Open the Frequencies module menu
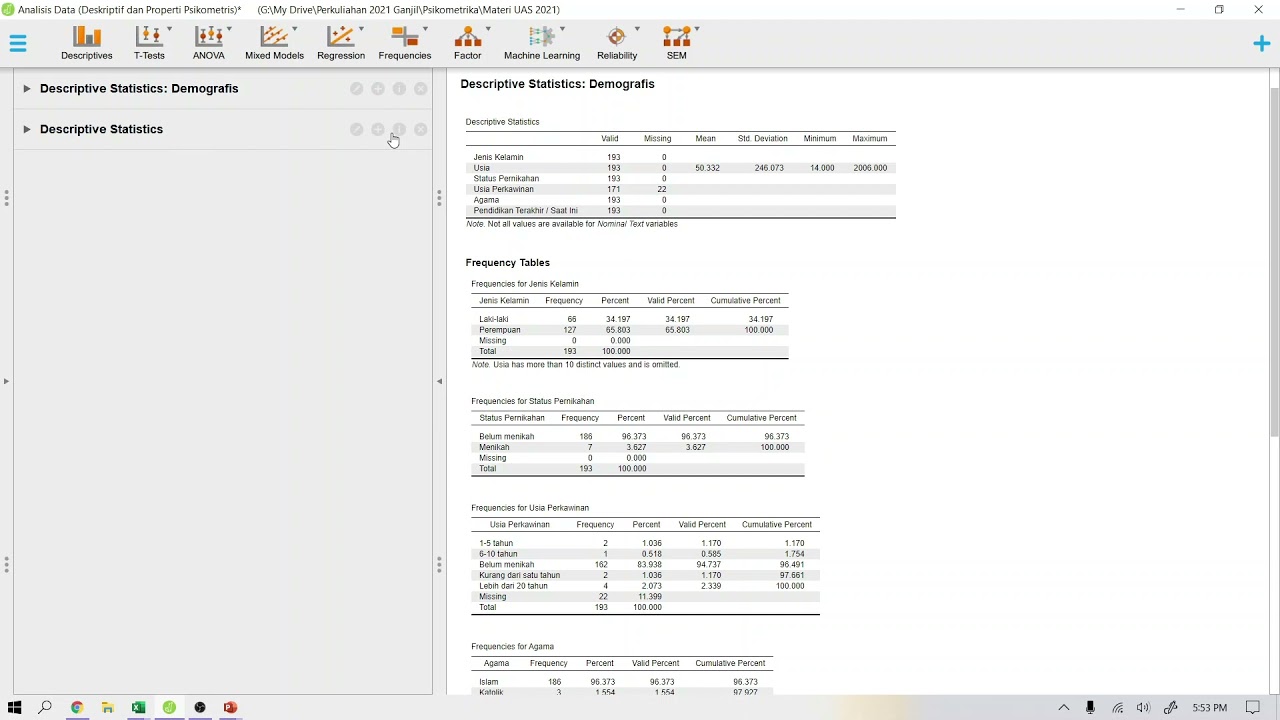 coord(405,43)
